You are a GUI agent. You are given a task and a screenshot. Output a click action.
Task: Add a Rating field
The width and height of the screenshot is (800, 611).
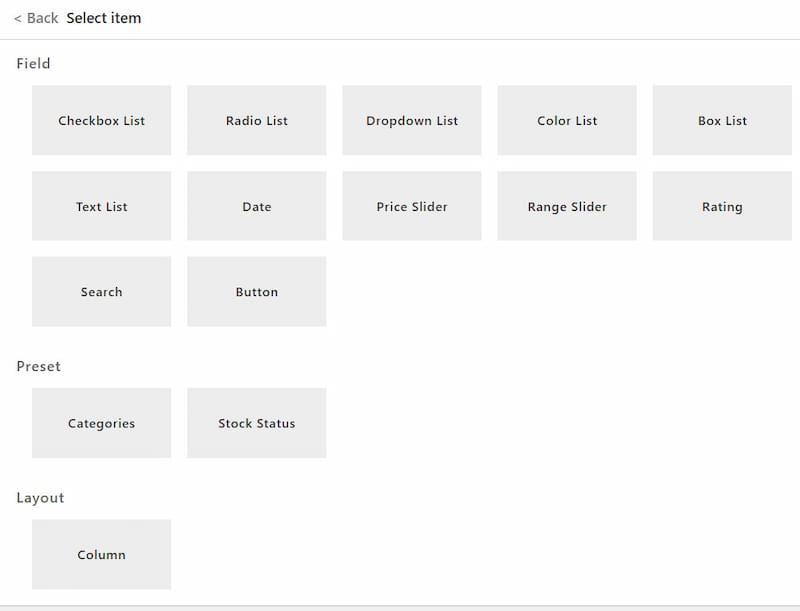[x=722, y=206]
